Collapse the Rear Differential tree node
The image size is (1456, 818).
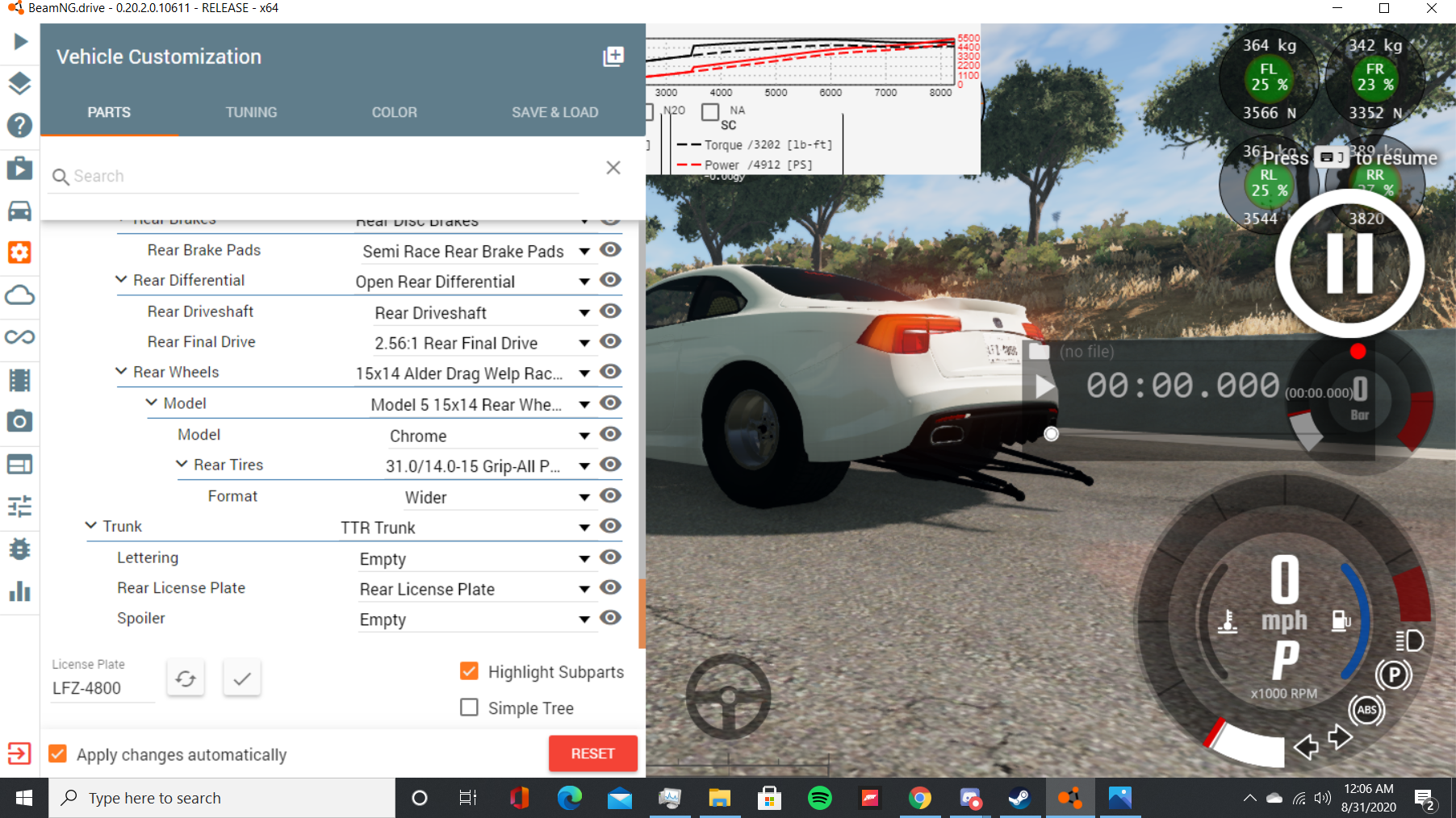tap(121, 279)
